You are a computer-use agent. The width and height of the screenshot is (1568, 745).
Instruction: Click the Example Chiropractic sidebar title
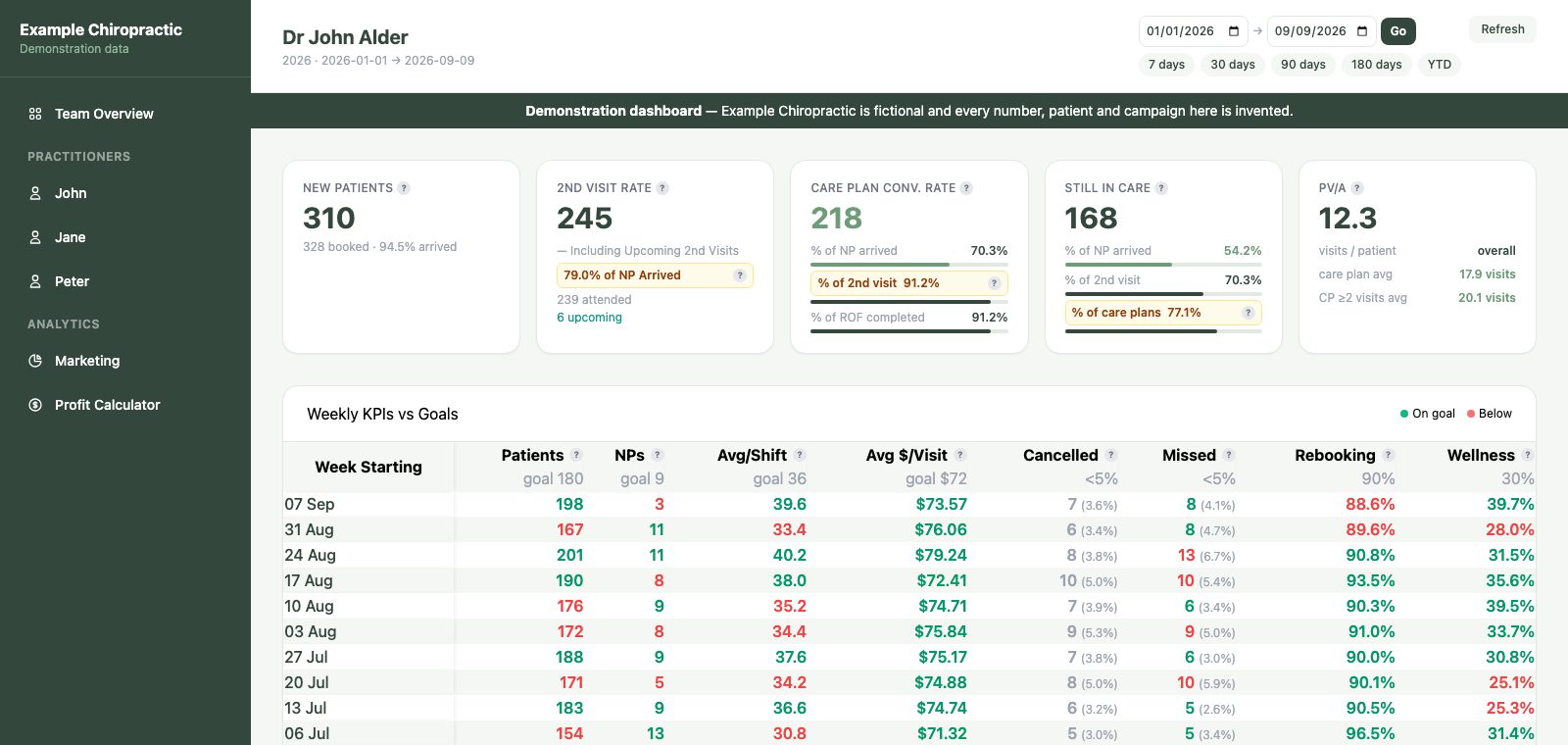101,29
